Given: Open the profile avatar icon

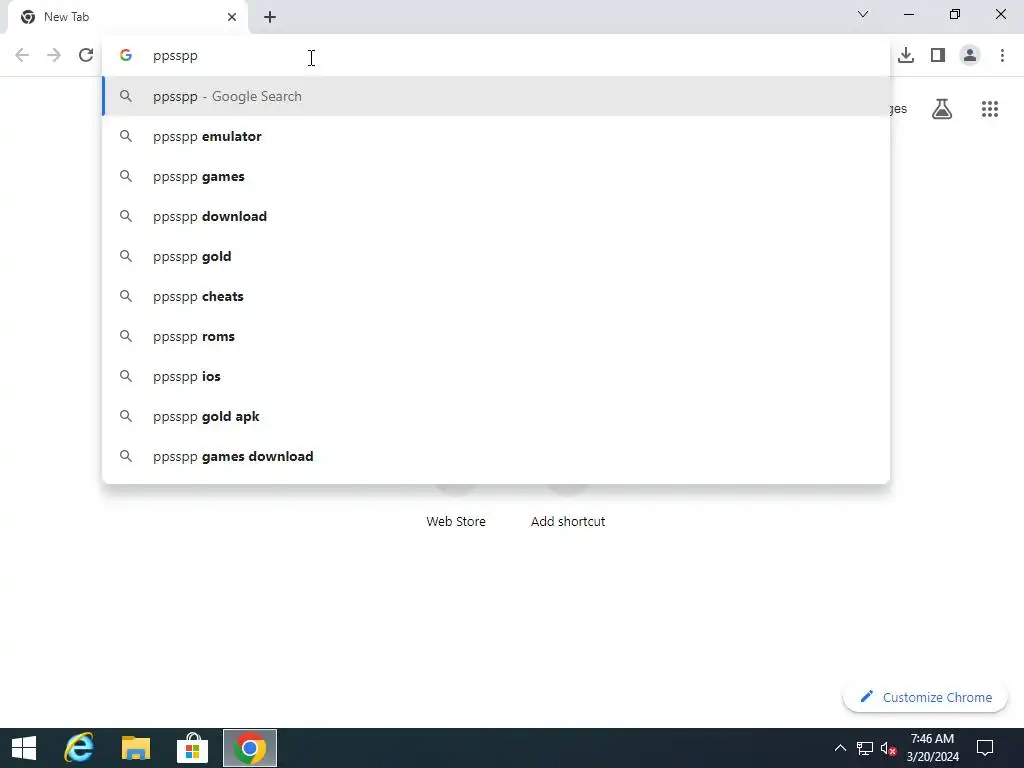Looking at the screenshot, I should pos(970,56).
